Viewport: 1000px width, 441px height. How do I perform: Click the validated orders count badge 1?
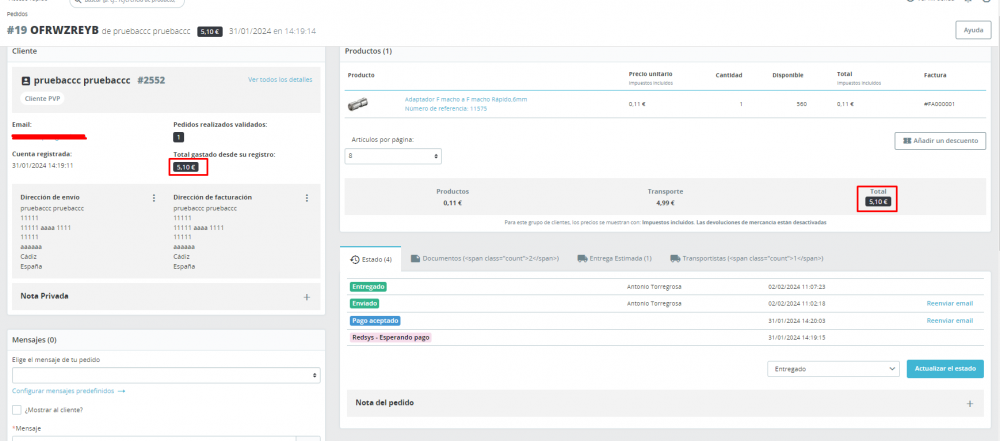[179, 137]
